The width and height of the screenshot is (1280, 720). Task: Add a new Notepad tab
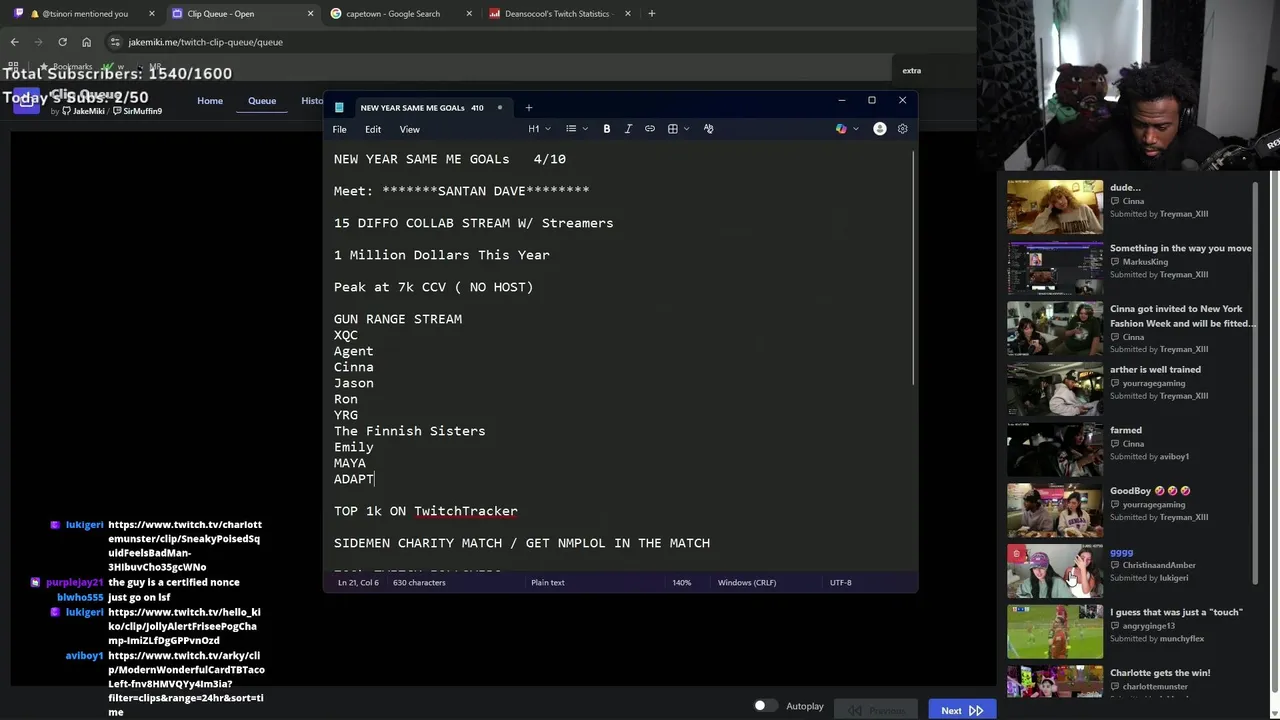click(x=529, y=108)
